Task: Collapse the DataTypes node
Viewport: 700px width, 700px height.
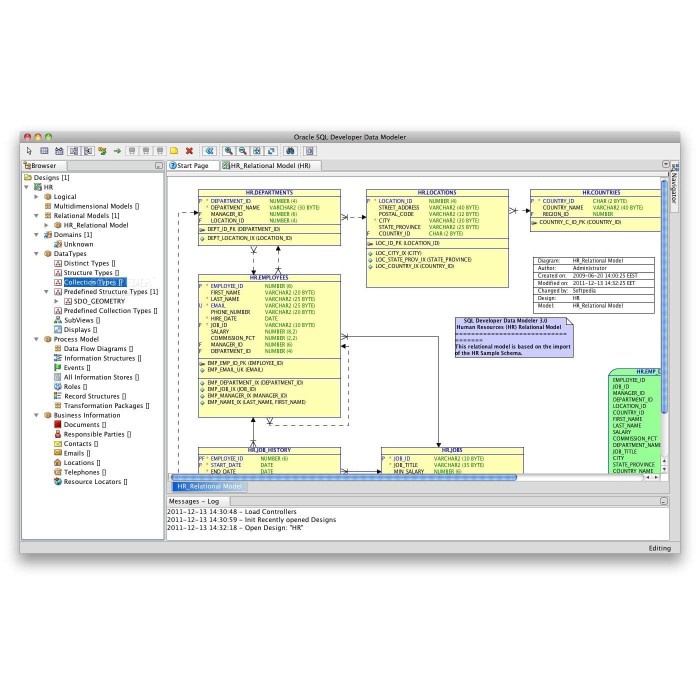Action: (37, 254)
